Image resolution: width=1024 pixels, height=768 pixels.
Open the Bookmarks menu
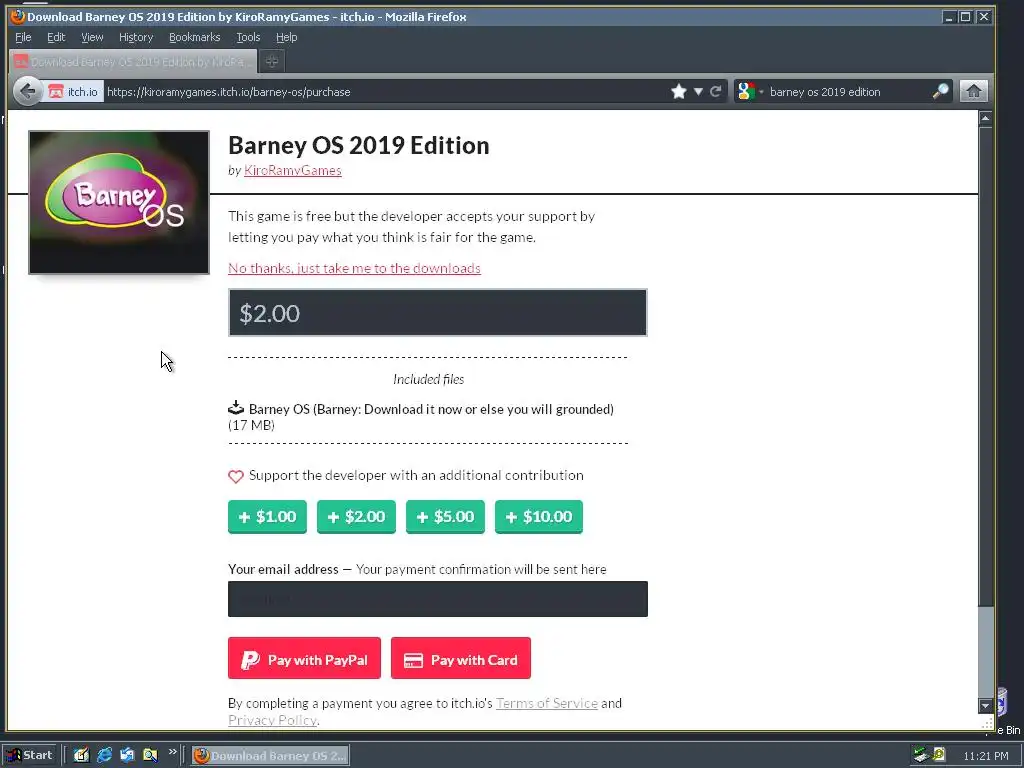pos(195,37)
